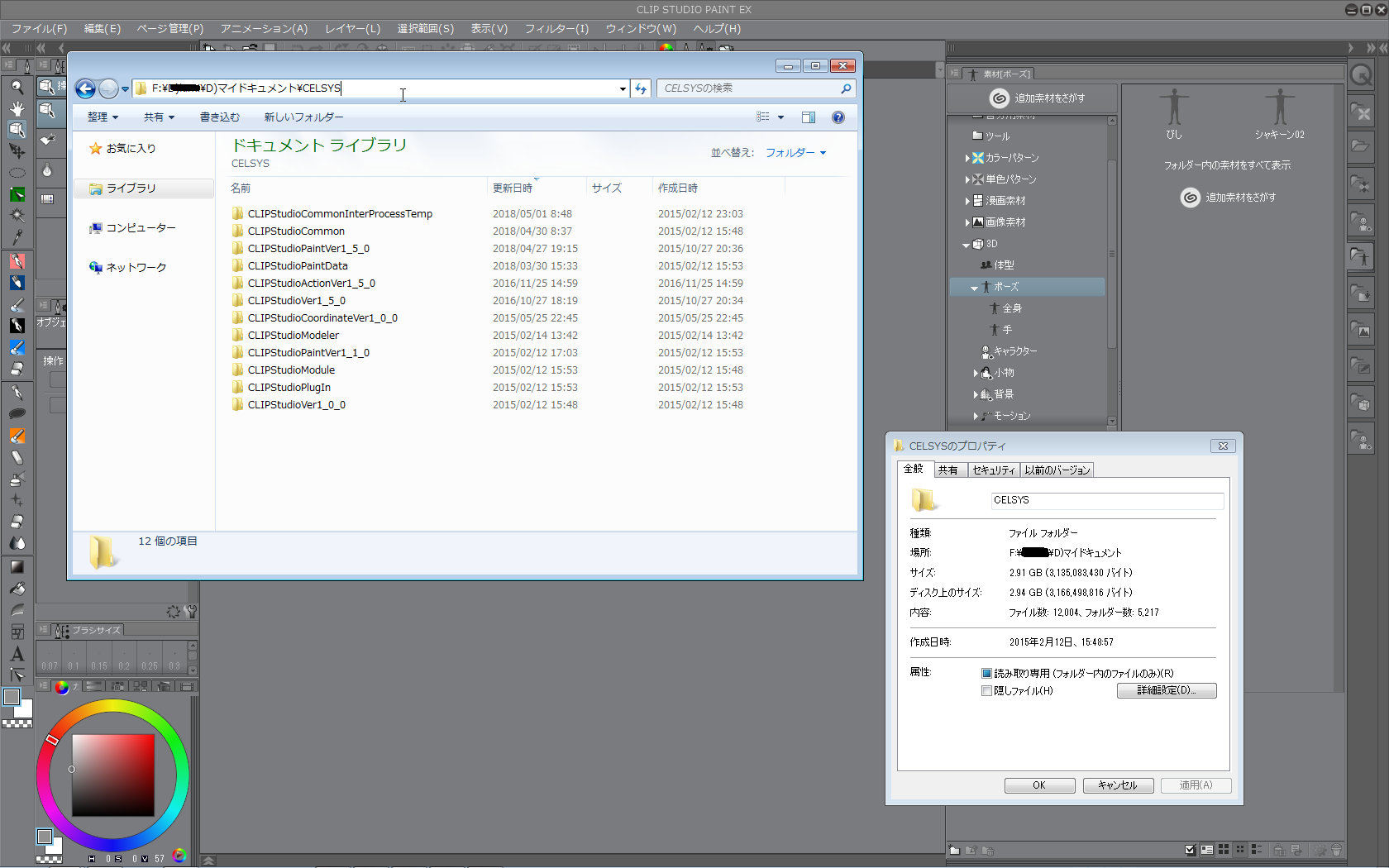Select the Balloon speech bubble tool
Screen dimensions: 1389x868
click(17, 413)
